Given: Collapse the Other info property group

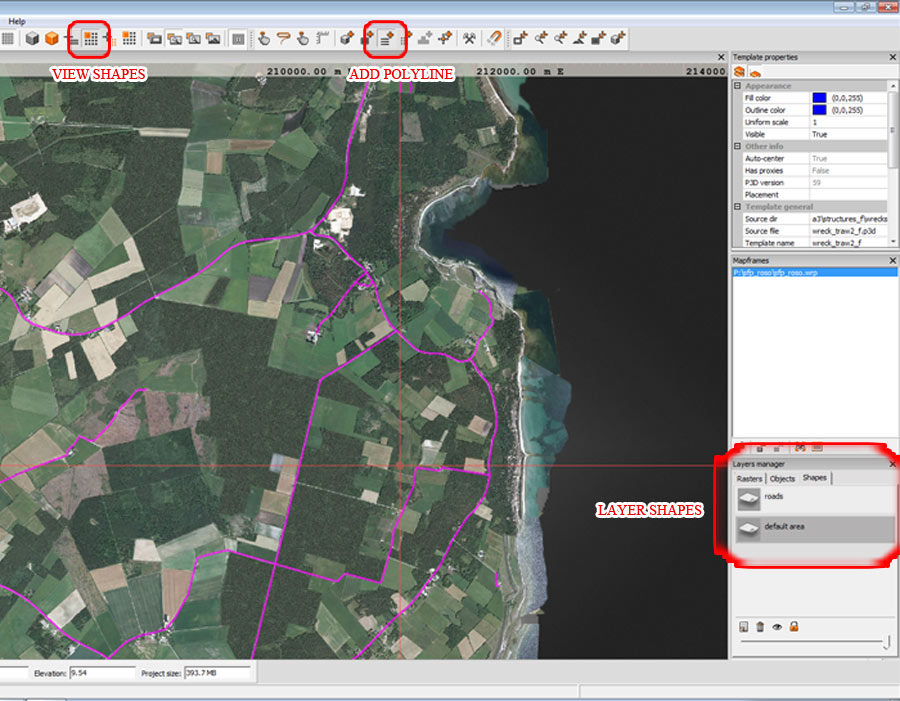Looking at the screenshot, I should 738,146.
